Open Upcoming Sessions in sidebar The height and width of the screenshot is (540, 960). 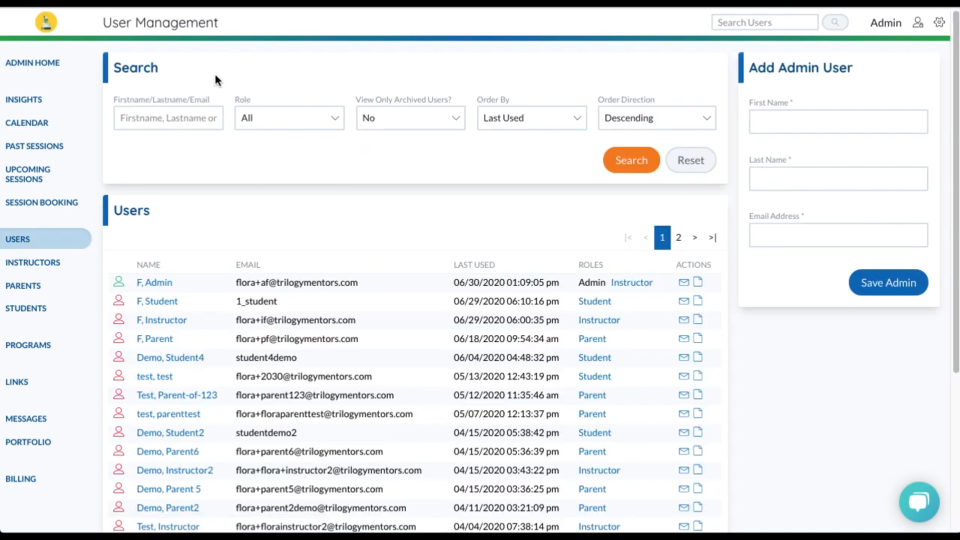pyautogui.click(x=28, y=174)
